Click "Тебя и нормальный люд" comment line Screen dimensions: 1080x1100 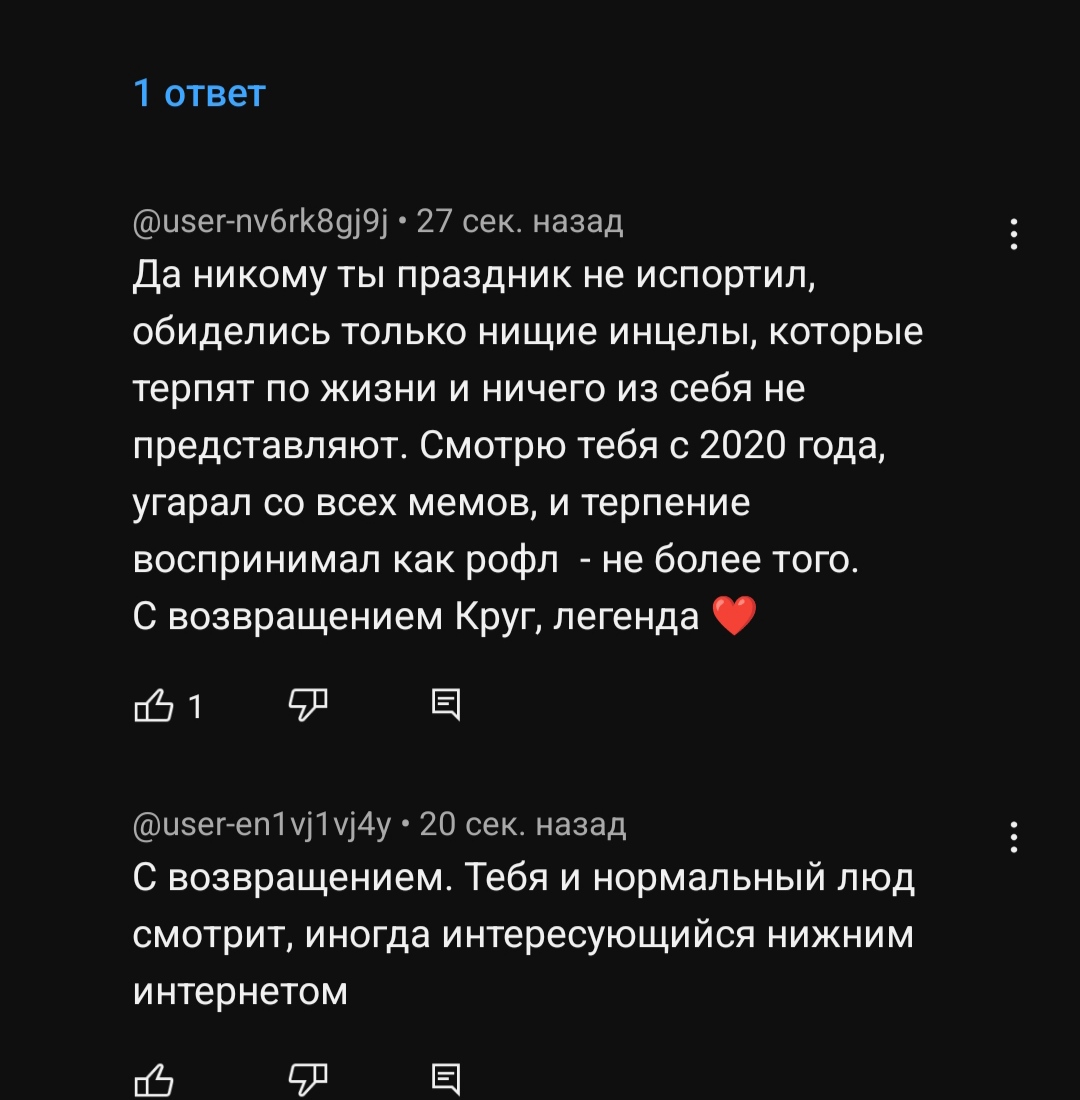690,878
